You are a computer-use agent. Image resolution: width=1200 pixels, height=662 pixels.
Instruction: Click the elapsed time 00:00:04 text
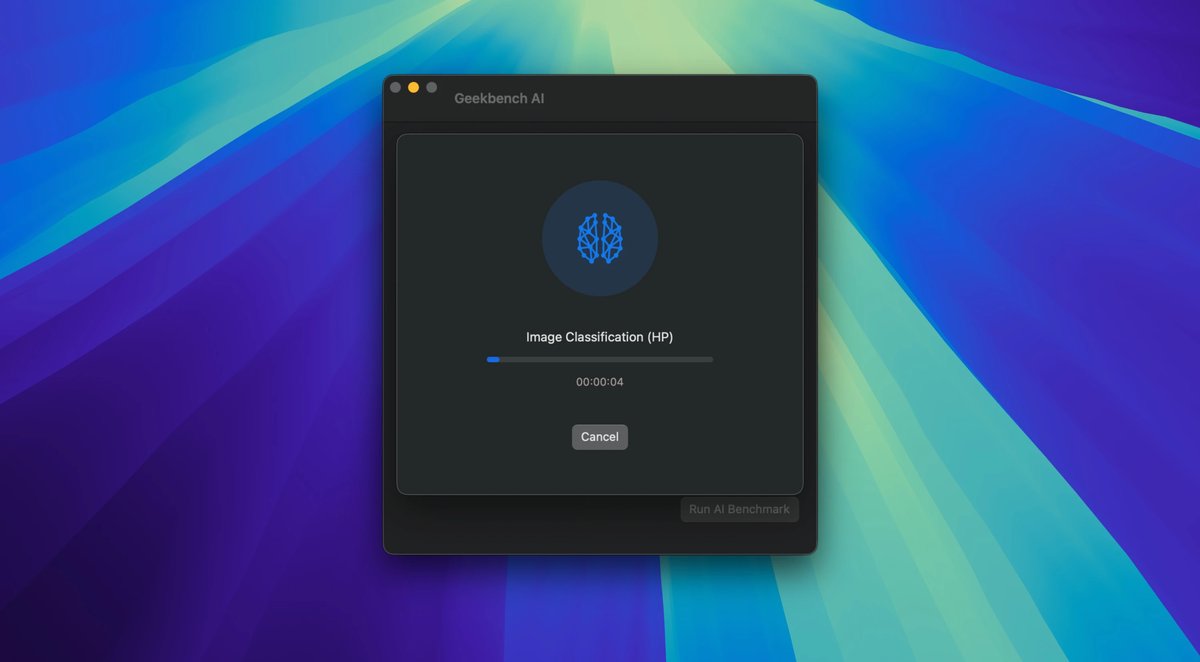coord(600,382)
